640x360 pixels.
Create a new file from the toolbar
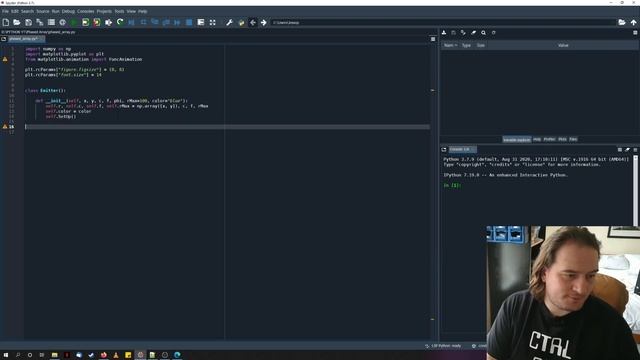pos(6,22)
